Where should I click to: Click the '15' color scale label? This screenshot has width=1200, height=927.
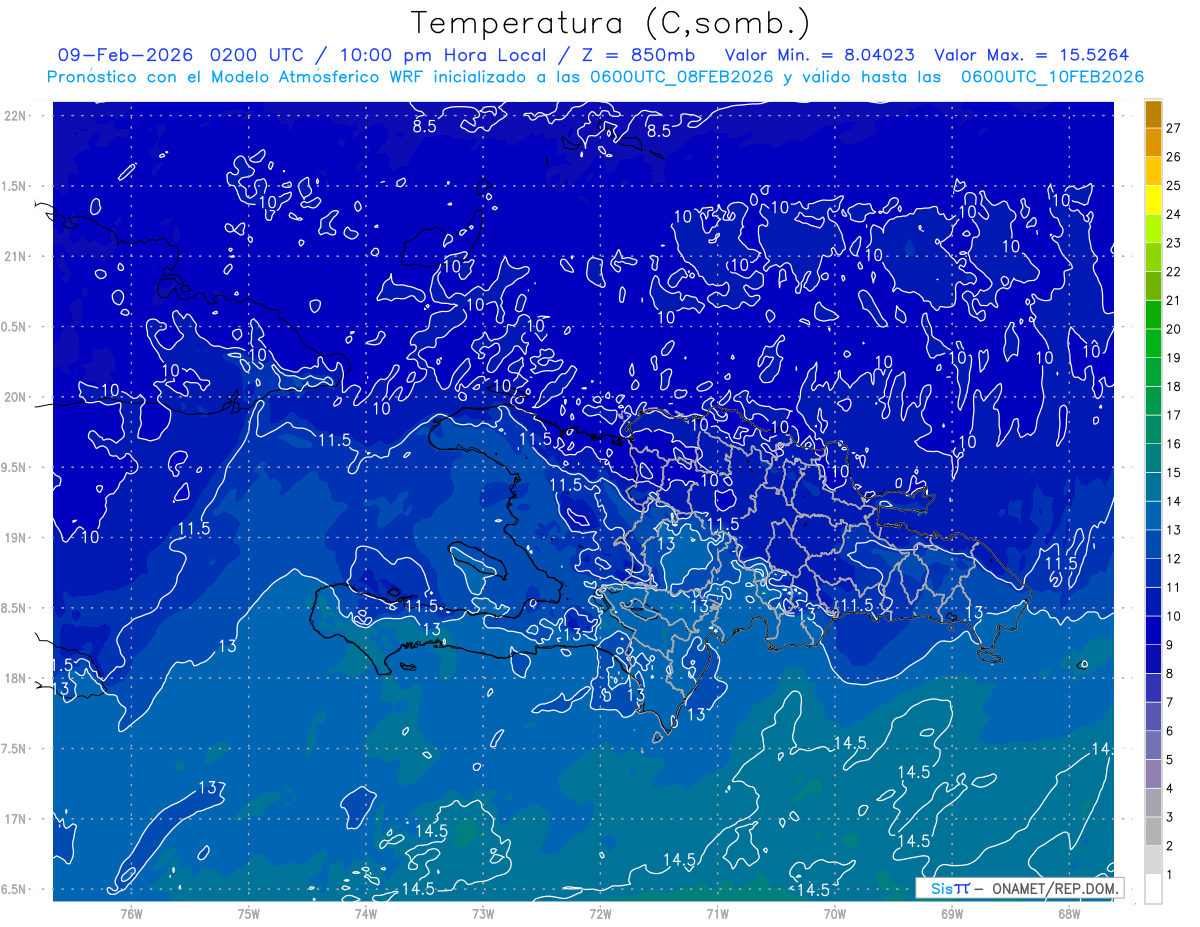tap(1174, 473)
